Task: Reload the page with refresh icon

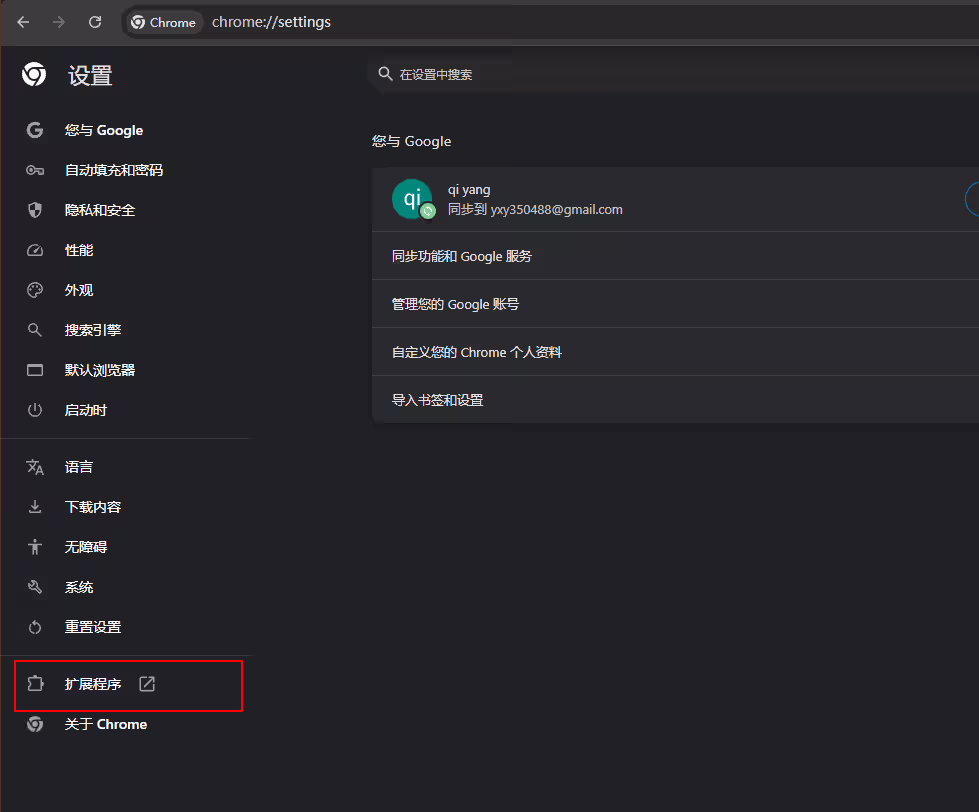Action: [95, 22]
